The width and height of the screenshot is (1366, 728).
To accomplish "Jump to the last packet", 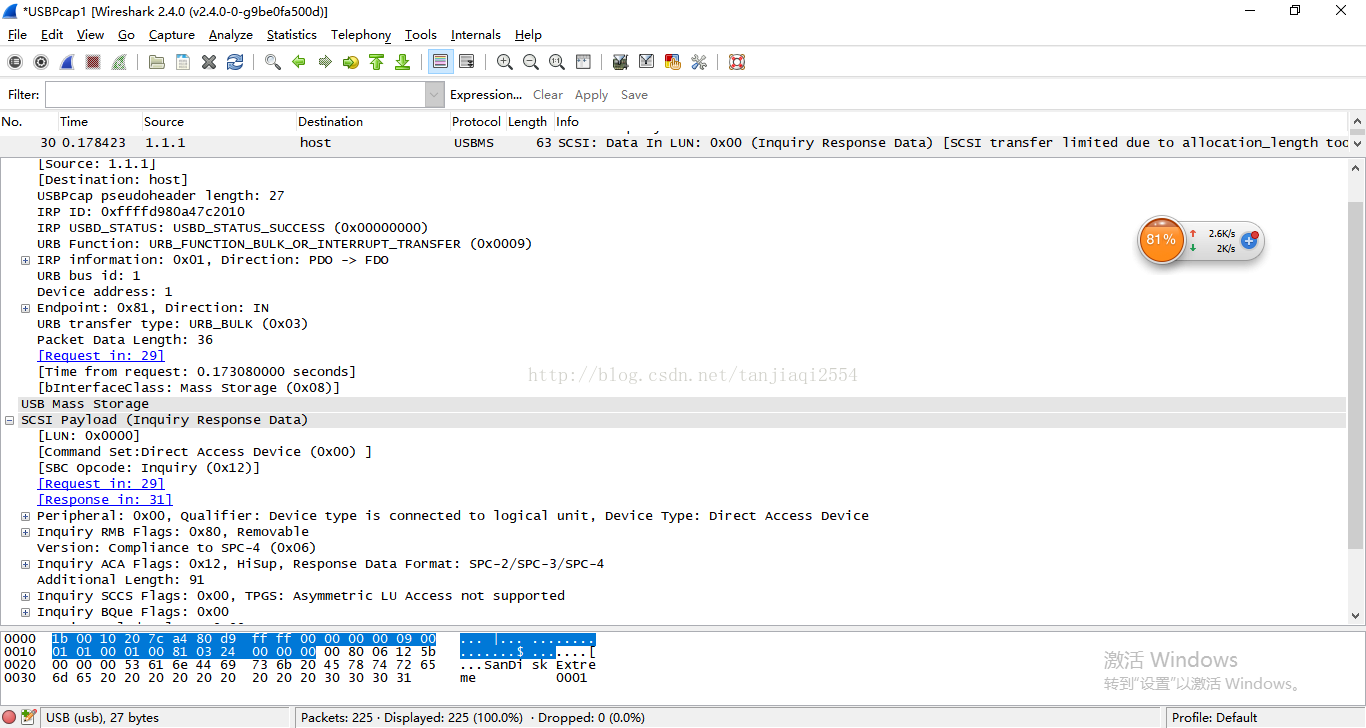I will [403, 62].
